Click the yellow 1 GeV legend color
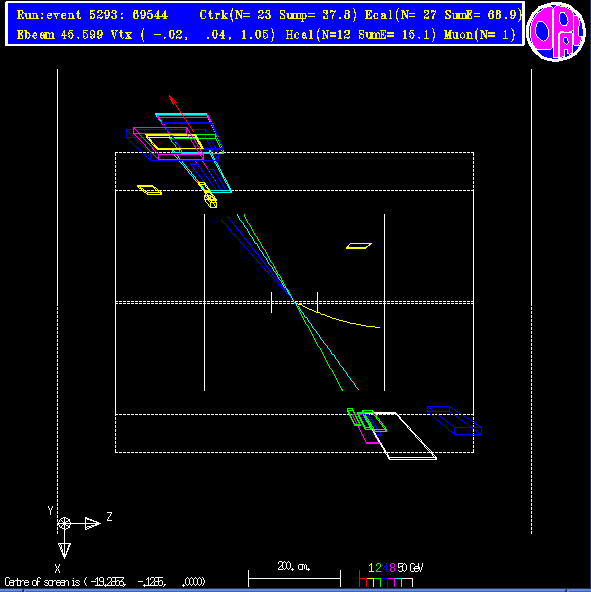The width and height of the screenshot is (591, 592). click(371, 568)
